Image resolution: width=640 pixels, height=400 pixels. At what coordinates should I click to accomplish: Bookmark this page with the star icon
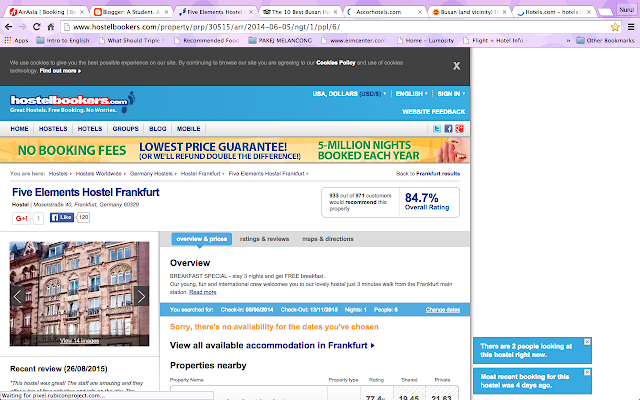615,27
